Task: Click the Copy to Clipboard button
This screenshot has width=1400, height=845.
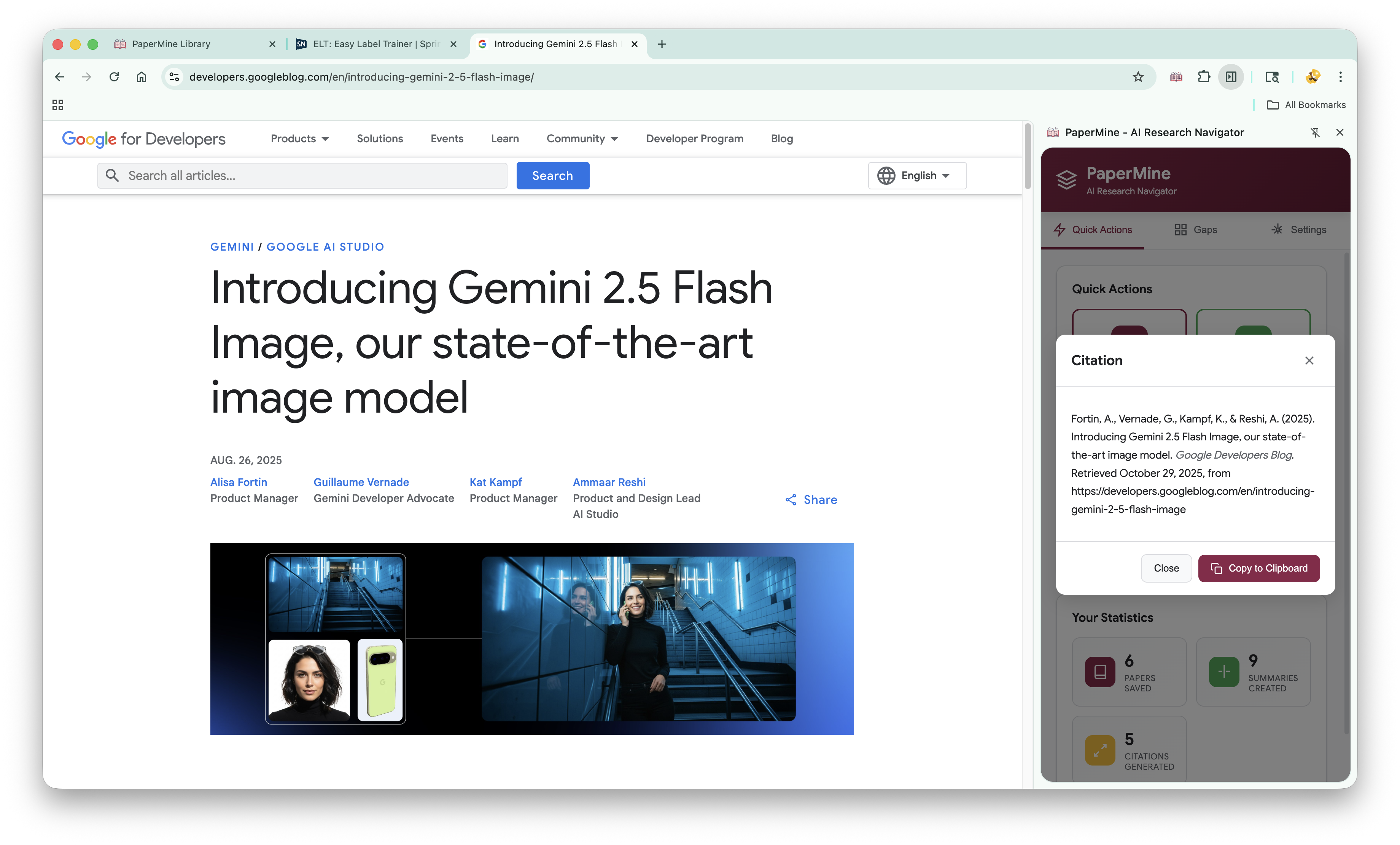Action: (x=1258, y=569)
